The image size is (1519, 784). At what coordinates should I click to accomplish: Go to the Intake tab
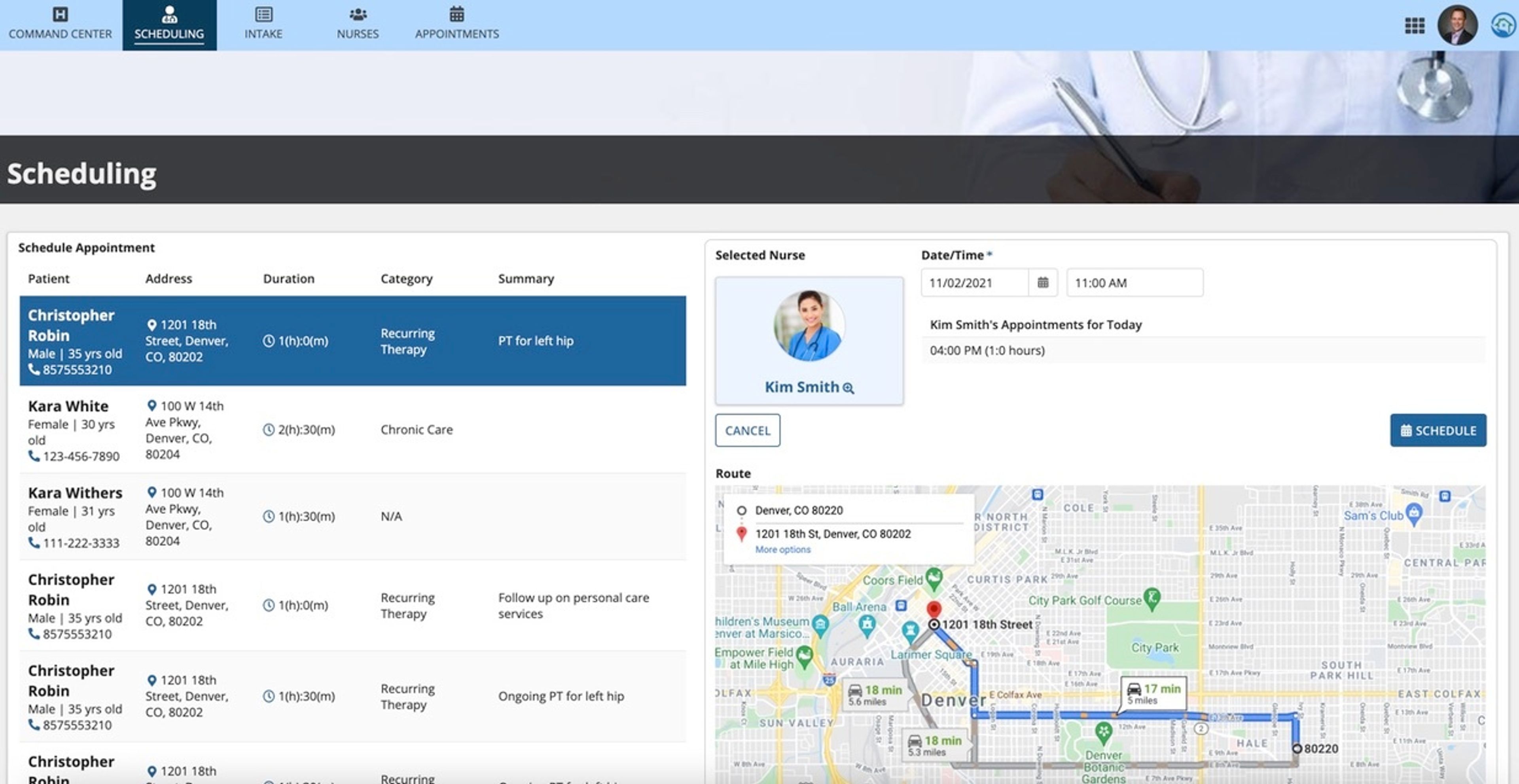263,24
